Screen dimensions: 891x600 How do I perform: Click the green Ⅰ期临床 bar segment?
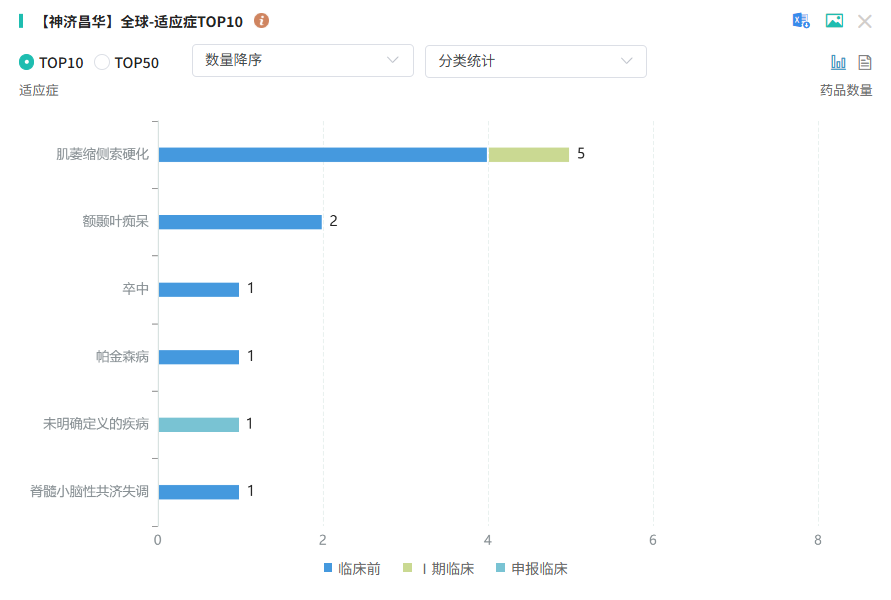click(528, 154)
